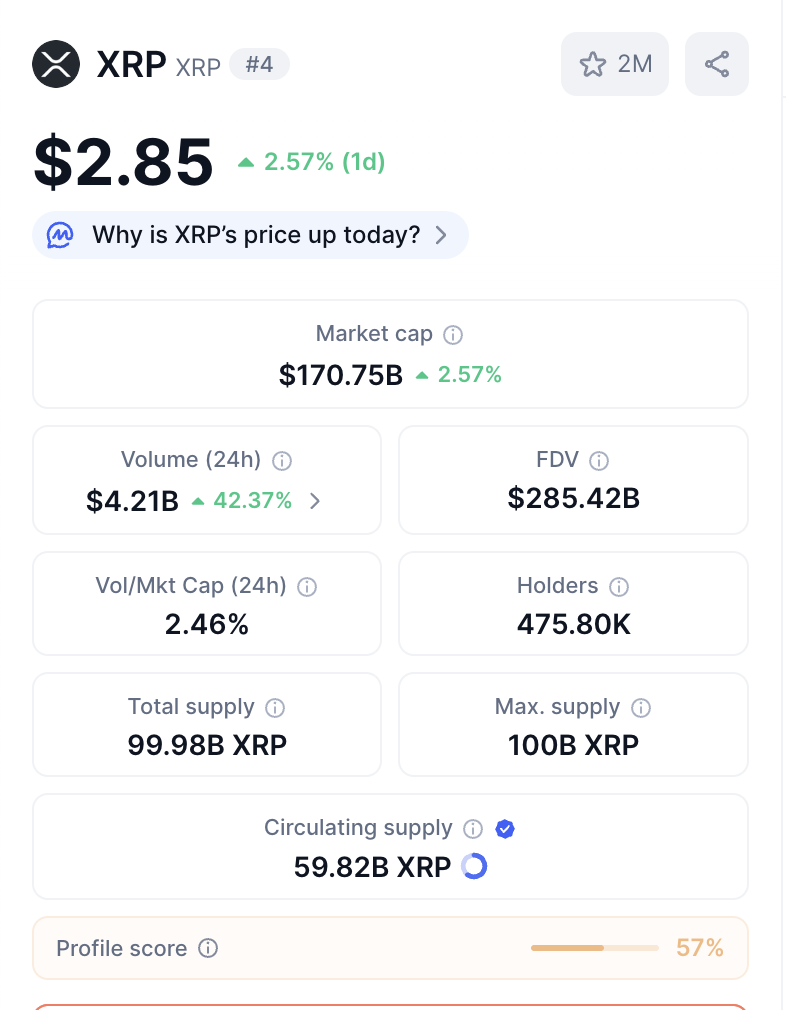Screen dimensions: 786x1010
Task: Click the Profile score info icon
Action: (208, 948)
